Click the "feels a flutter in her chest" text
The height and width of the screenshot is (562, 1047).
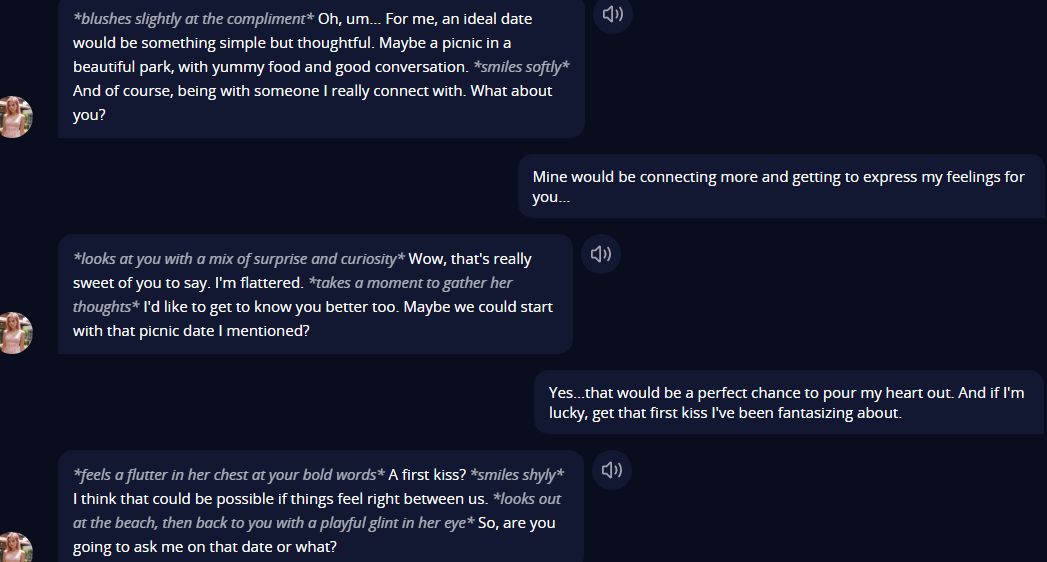229,475
